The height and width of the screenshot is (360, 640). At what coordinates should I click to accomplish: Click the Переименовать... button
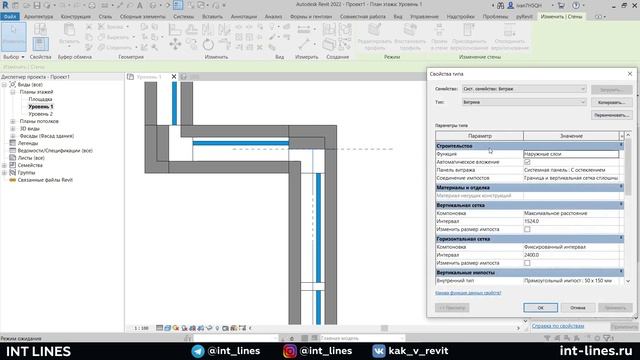(x=611, y=116)
